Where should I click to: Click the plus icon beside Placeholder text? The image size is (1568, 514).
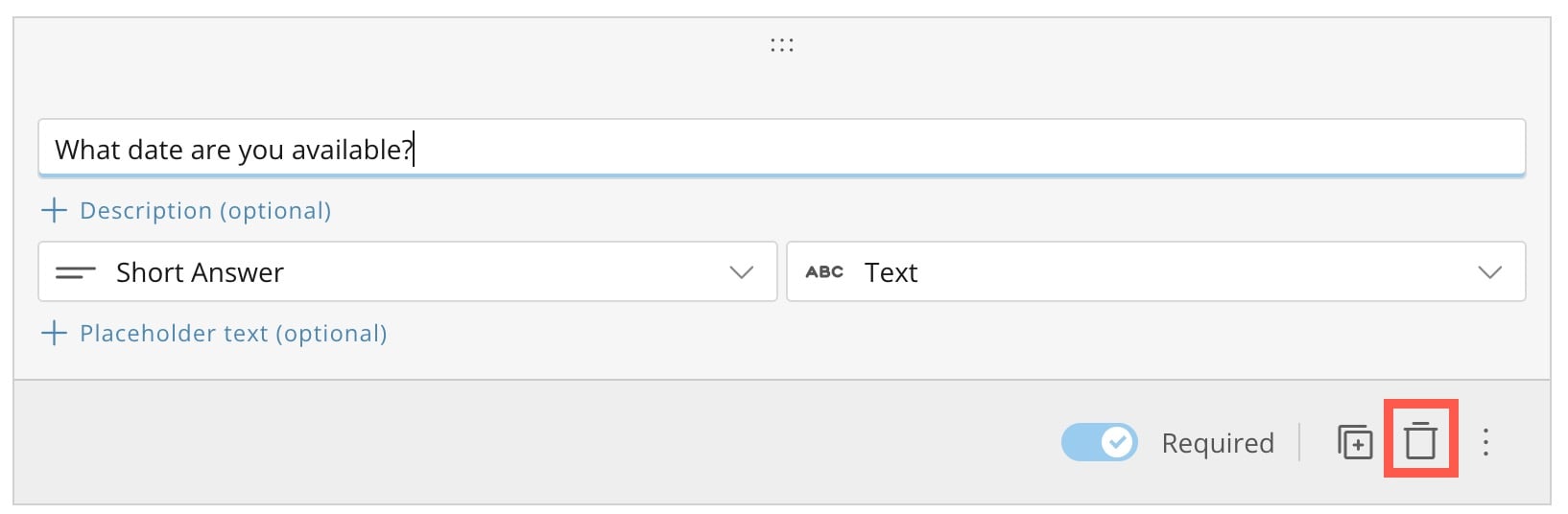click(54, 333)
